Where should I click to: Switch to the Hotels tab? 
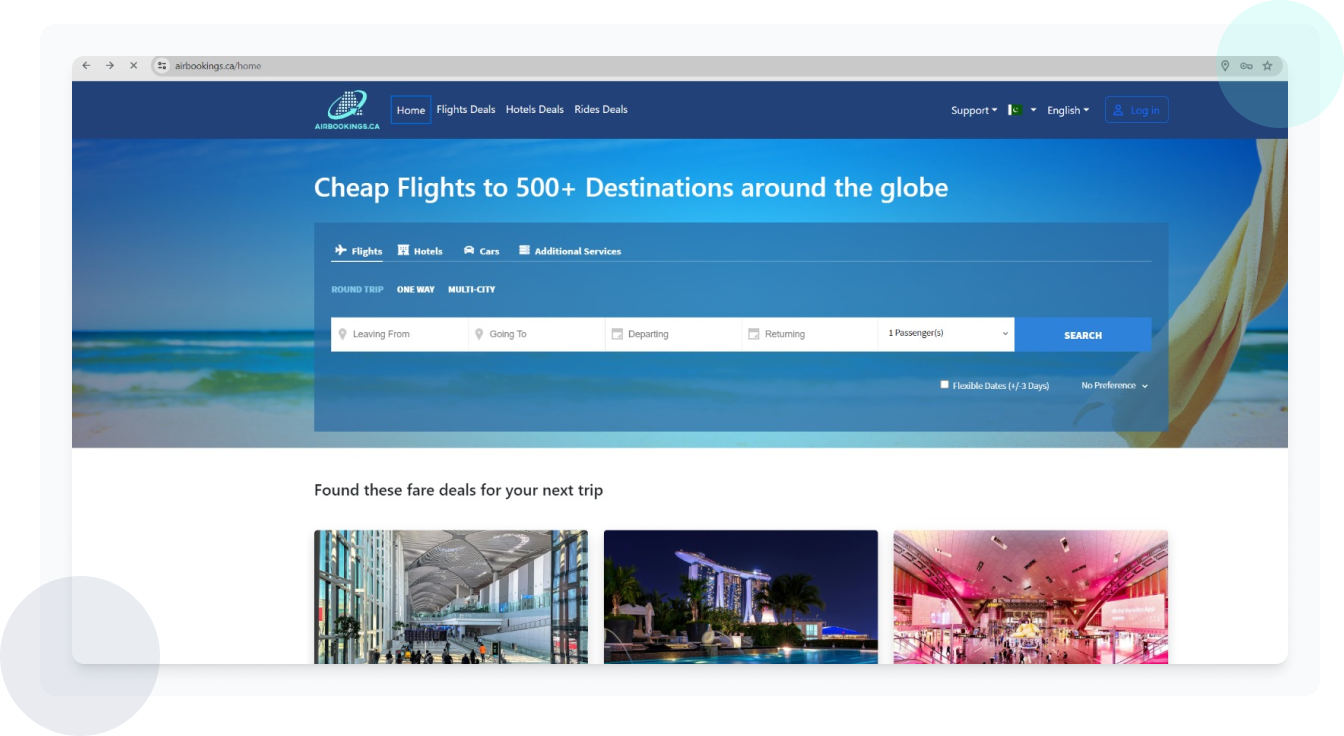420,251
